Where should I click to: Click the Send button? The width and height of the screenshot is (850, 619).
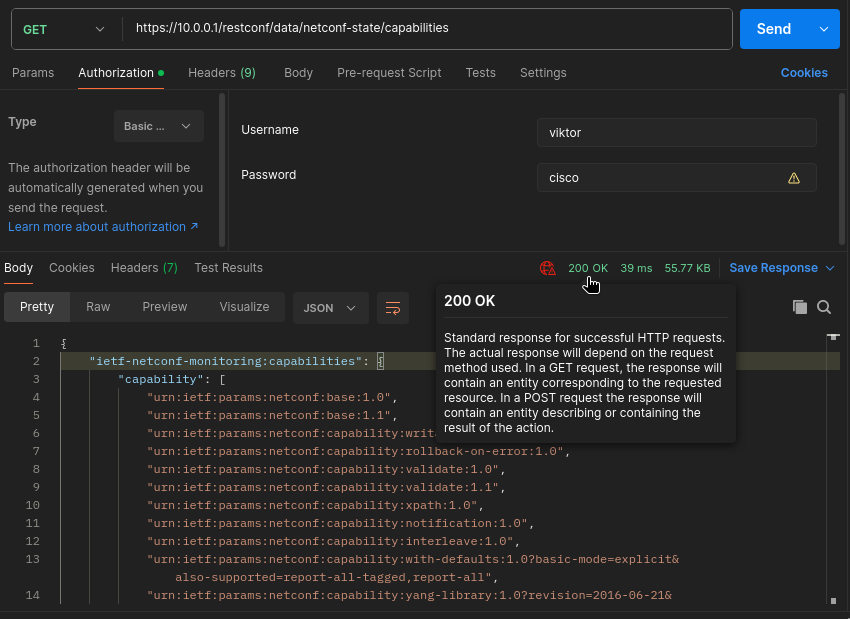click(x=774, y=29)
